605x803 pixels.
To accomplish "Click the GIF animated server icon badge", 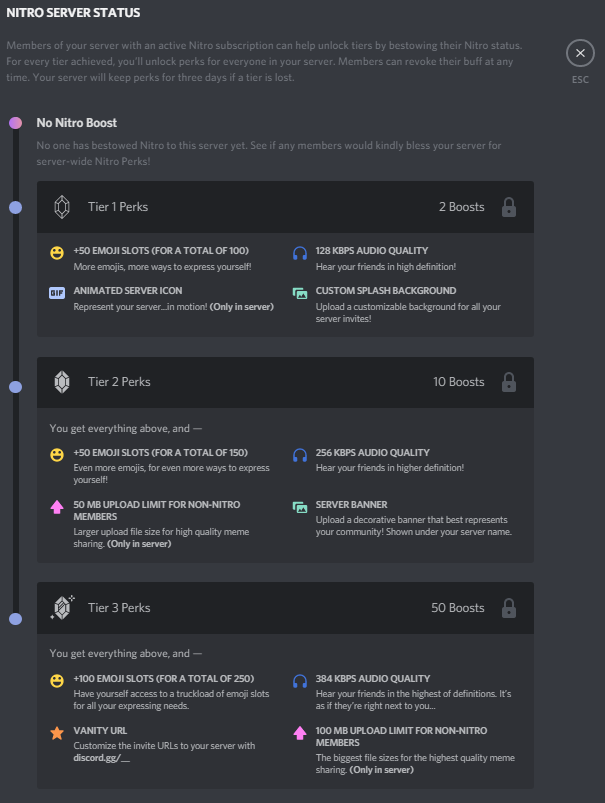I will (57, 293).
